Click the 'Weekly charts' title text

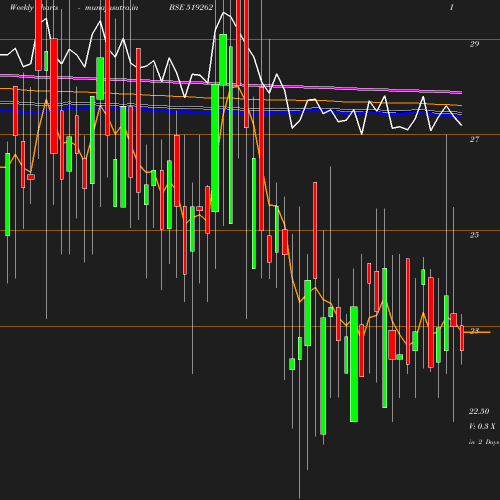click(34, 7)
